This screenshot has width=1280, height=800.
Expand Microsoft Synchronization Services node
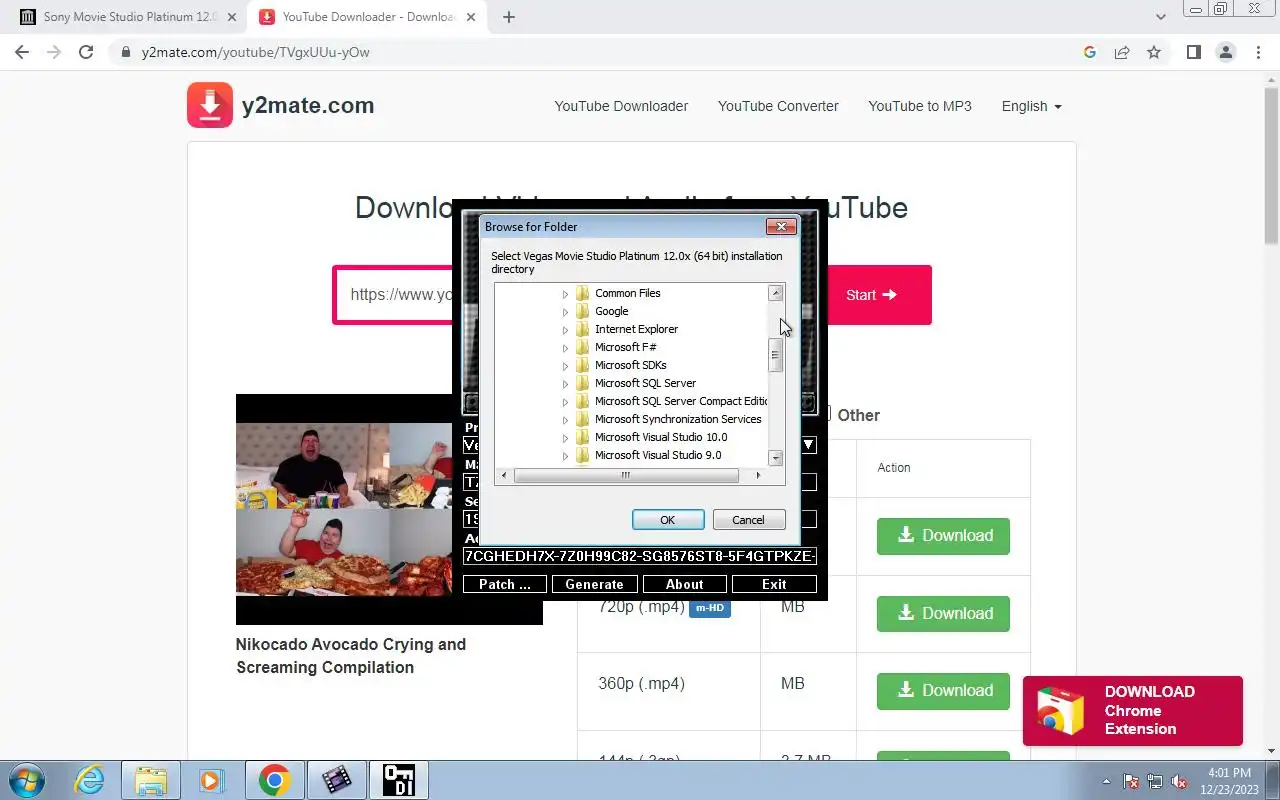565,420
